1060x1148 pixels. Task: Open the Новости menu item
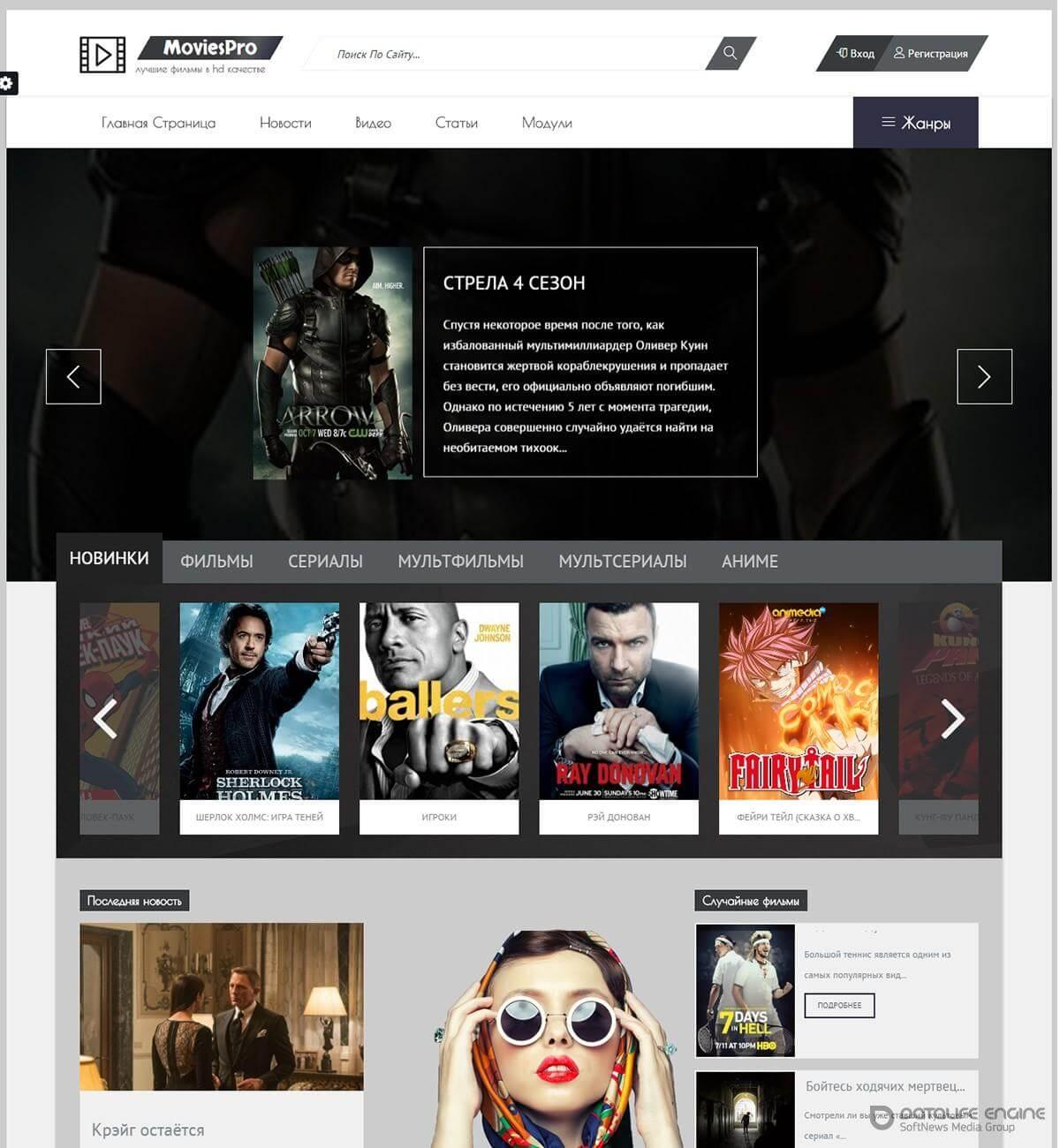(x=285, y=124)
